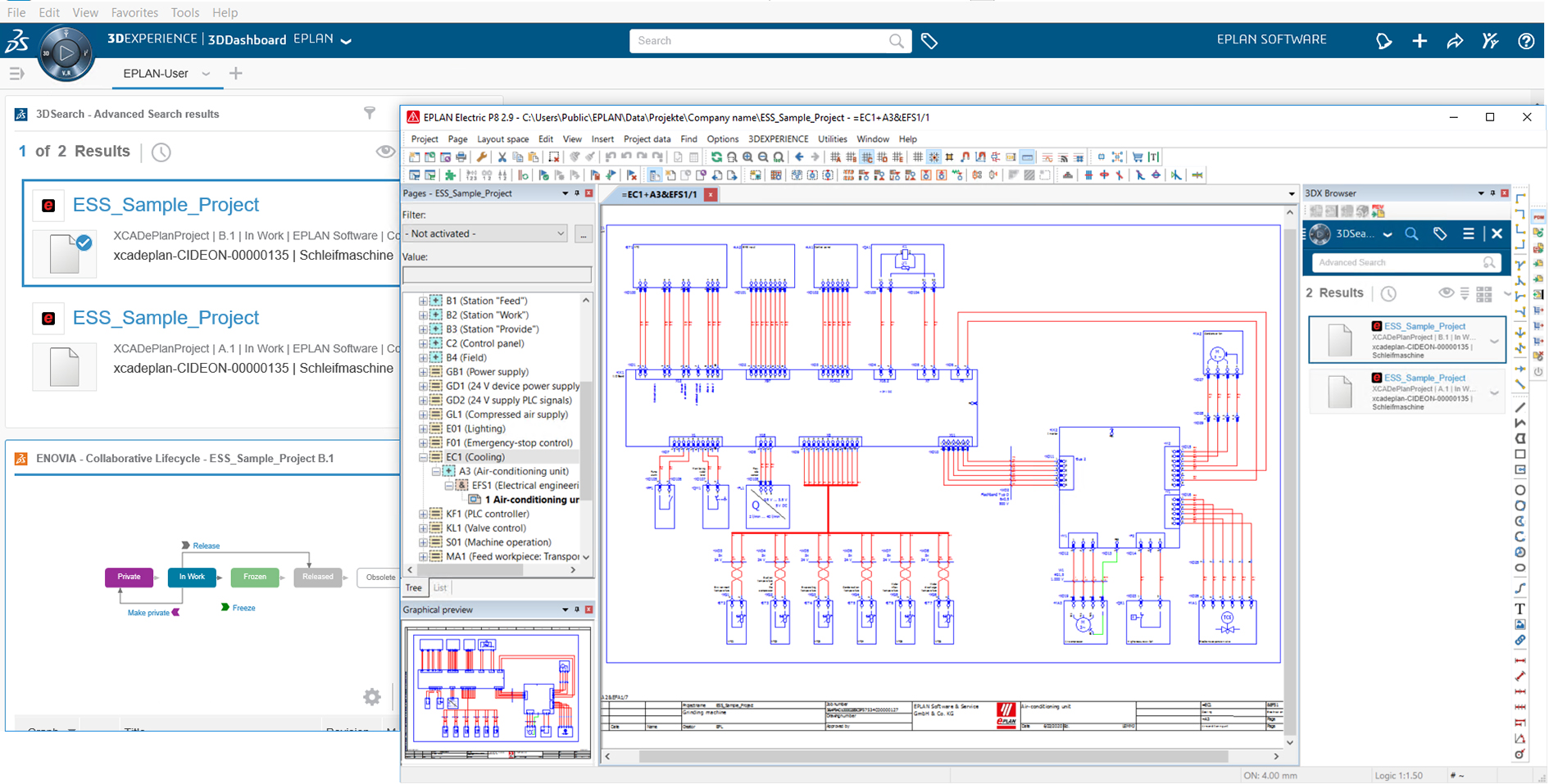Switch to the List tab in Pages panel
This screenshot has height=784, width=1549.
coord(440,587)
